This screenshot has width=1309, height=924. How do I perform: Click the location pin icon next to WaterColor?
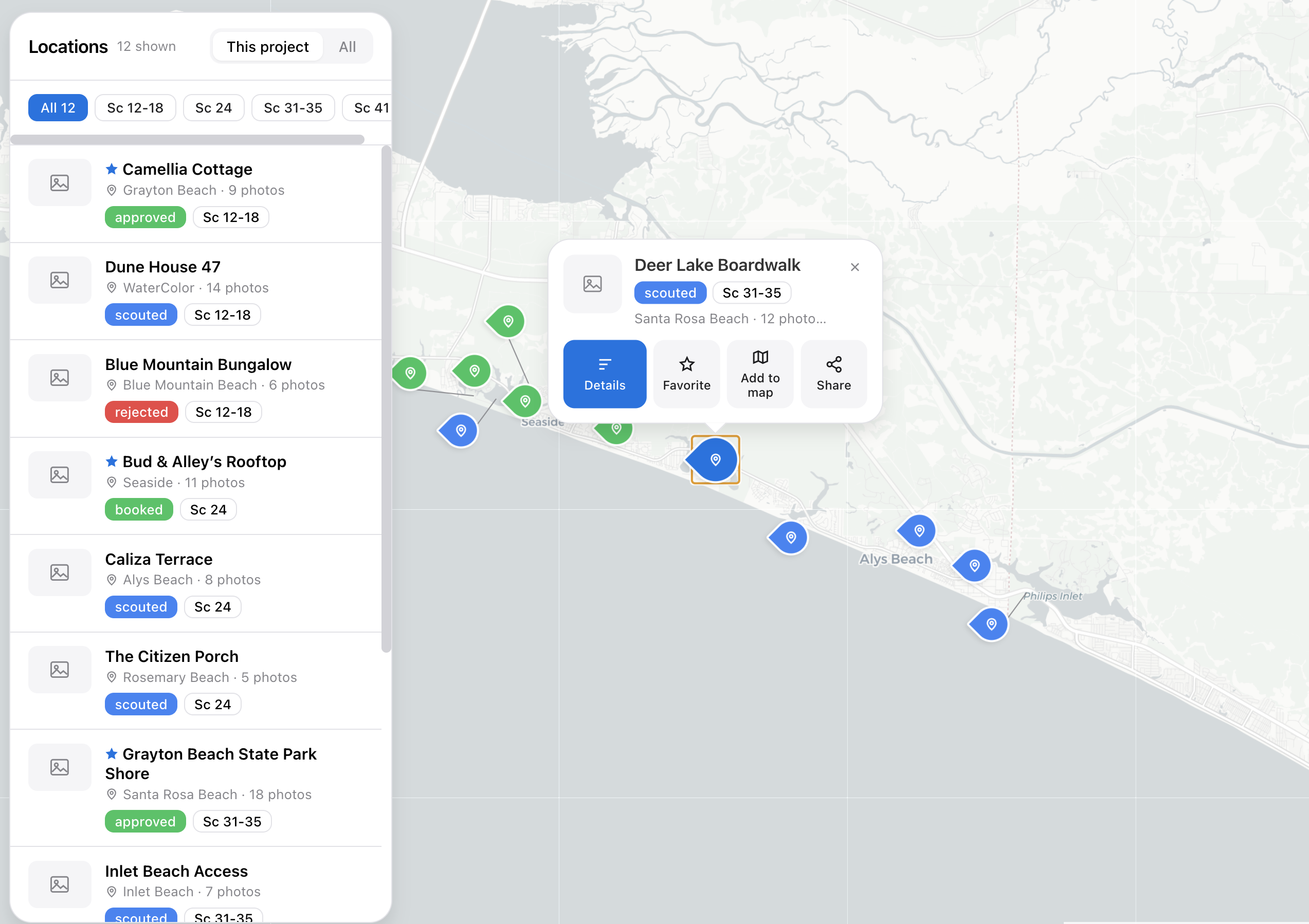(x=112, y=288)
